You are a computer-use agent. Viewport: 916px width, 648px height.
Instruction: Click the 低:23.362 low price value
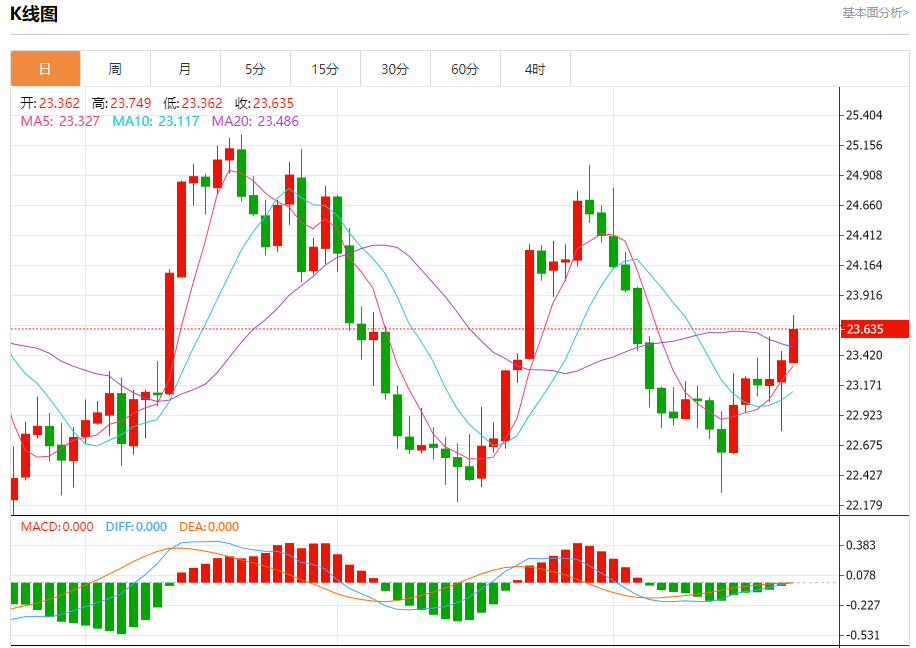193,103
